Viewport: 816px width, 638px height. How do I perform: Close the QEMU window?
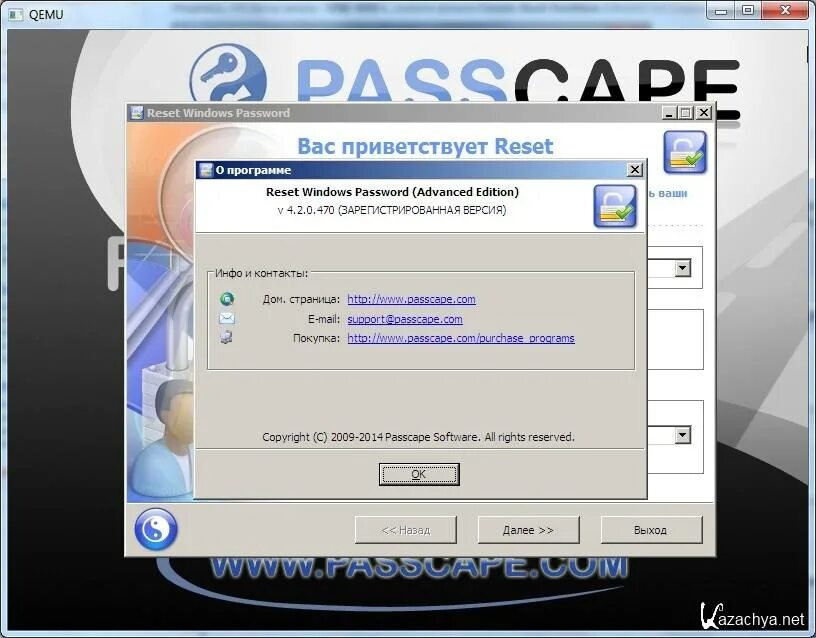(x=785, y=10)
